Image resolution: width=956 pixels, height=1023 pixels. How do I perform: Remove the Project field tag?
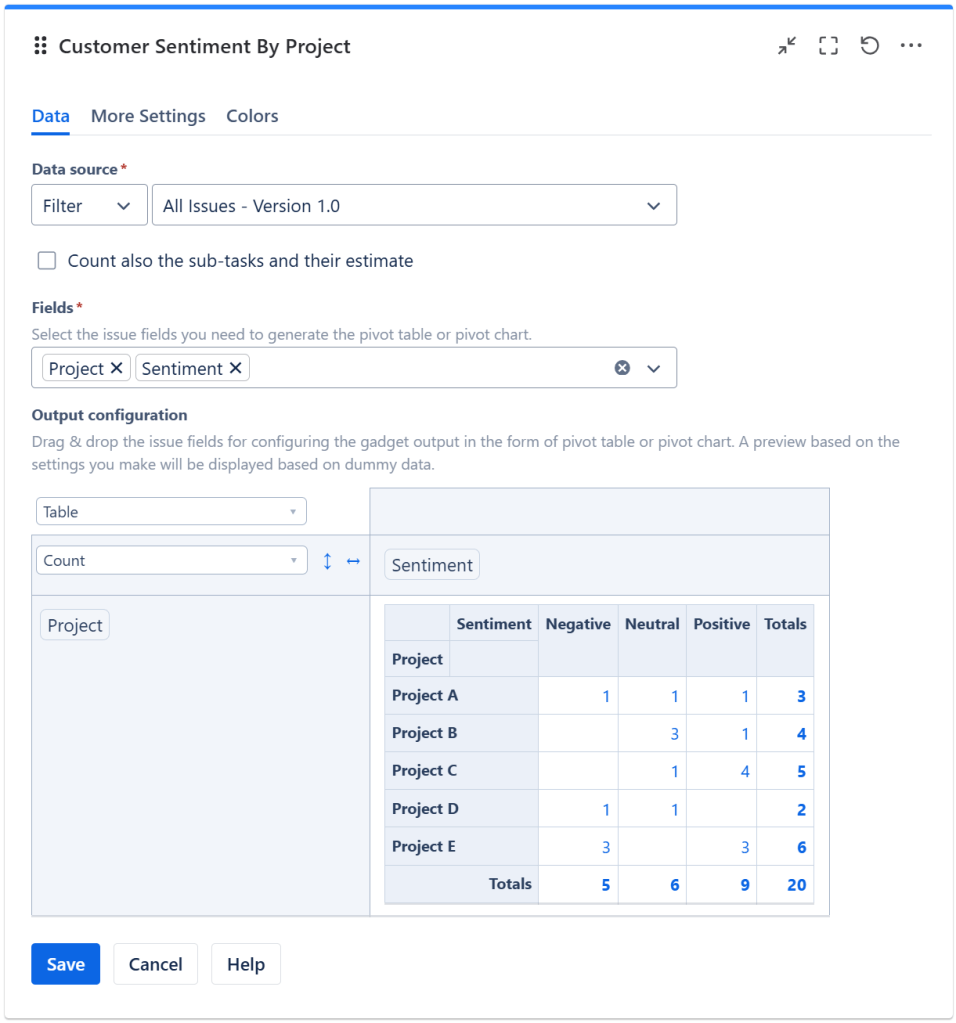tap(116, 368)
